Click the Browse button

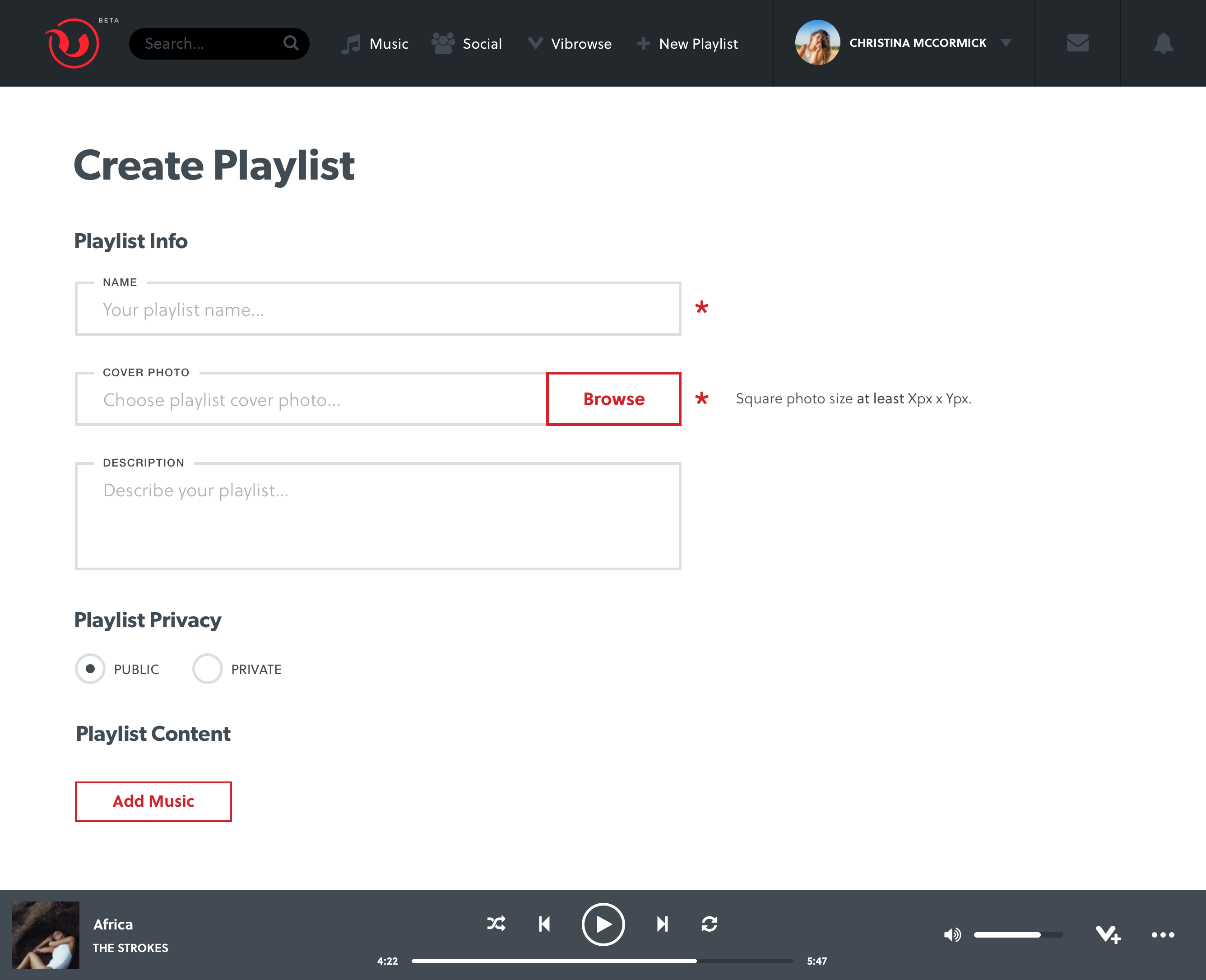[614, 398]
